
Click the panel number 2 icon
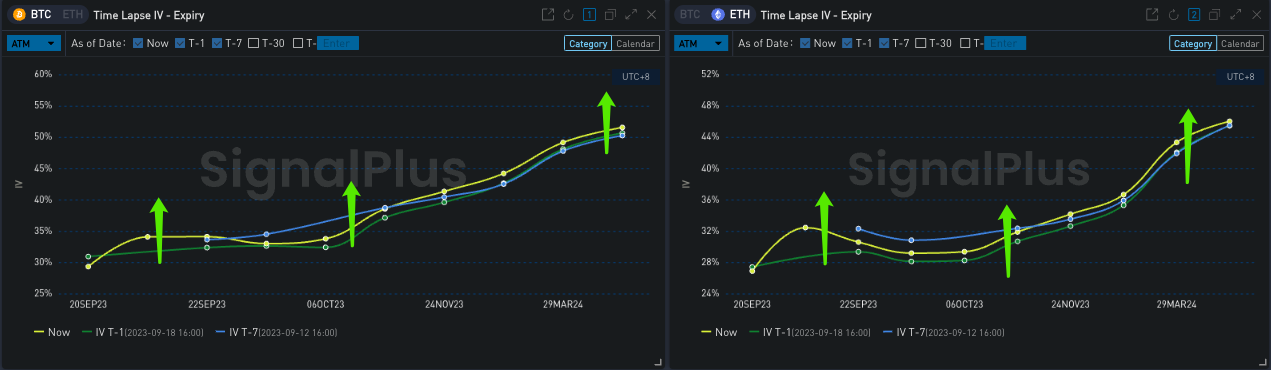click(x=1193, y=15)
